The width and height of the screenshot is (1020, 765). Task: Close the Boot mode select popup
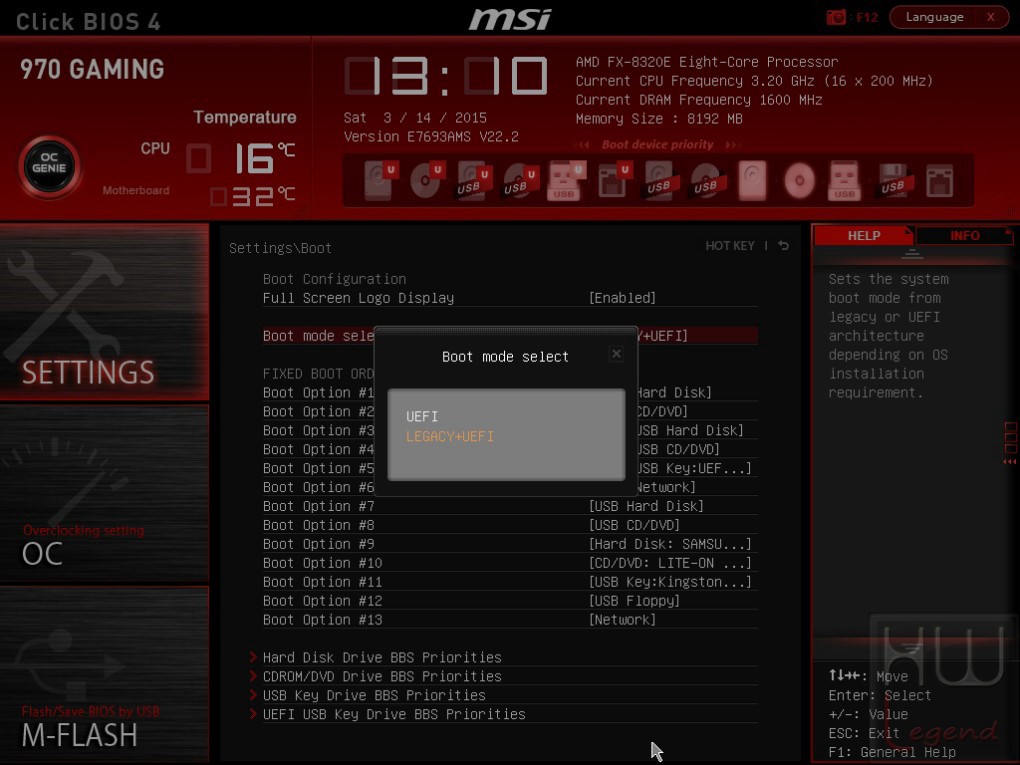tap(616, 354)
